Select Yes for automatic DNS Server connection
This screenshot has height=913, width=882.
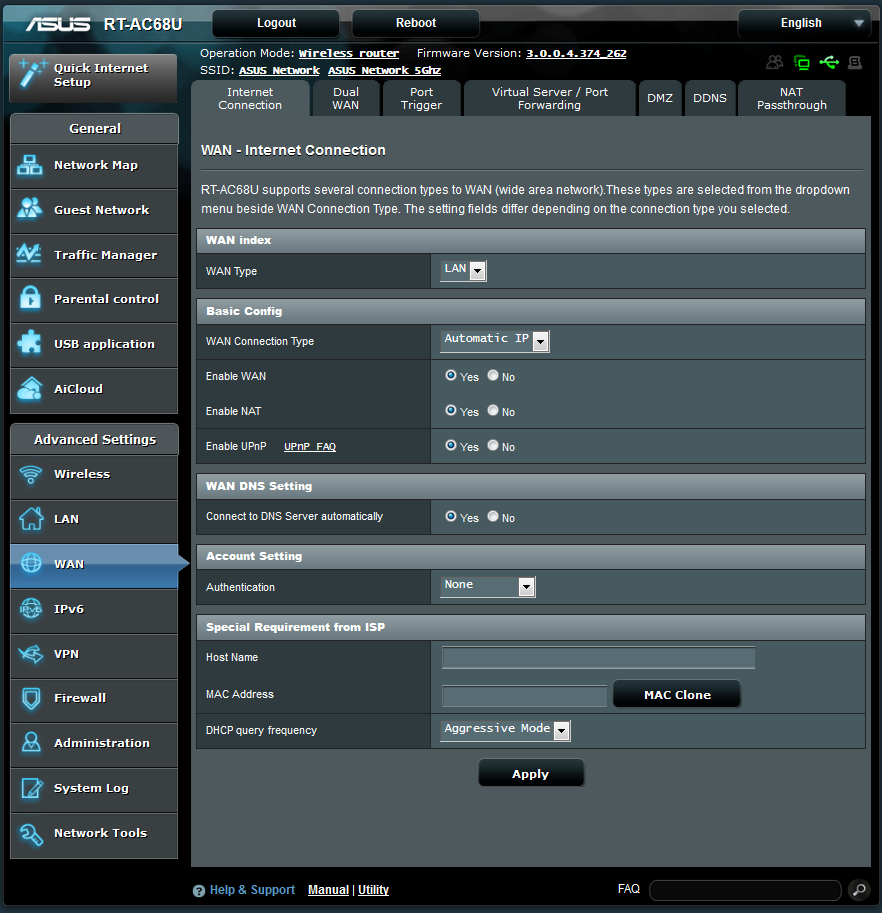click(x=451, y=516)
